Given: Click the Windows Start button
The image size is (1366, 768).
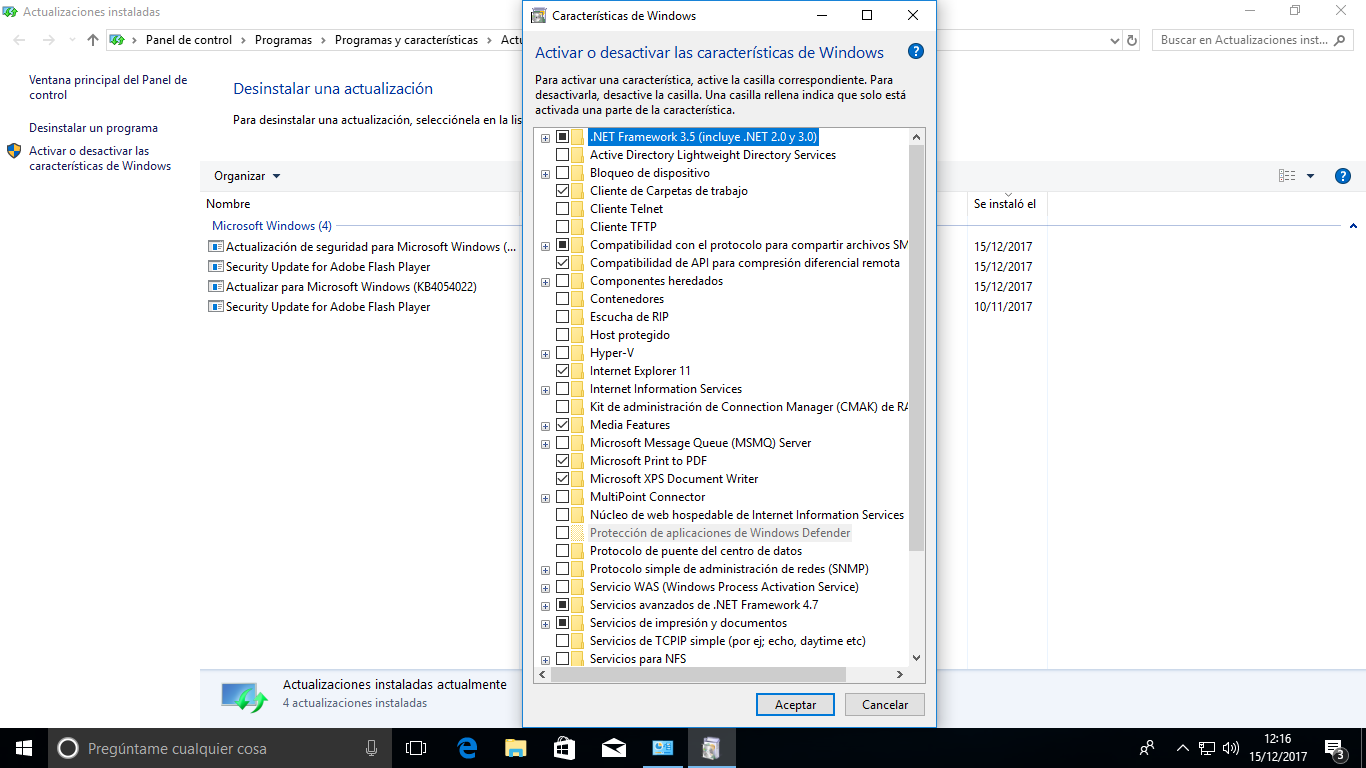Looking at the screenshot, I should pos(24,748).
